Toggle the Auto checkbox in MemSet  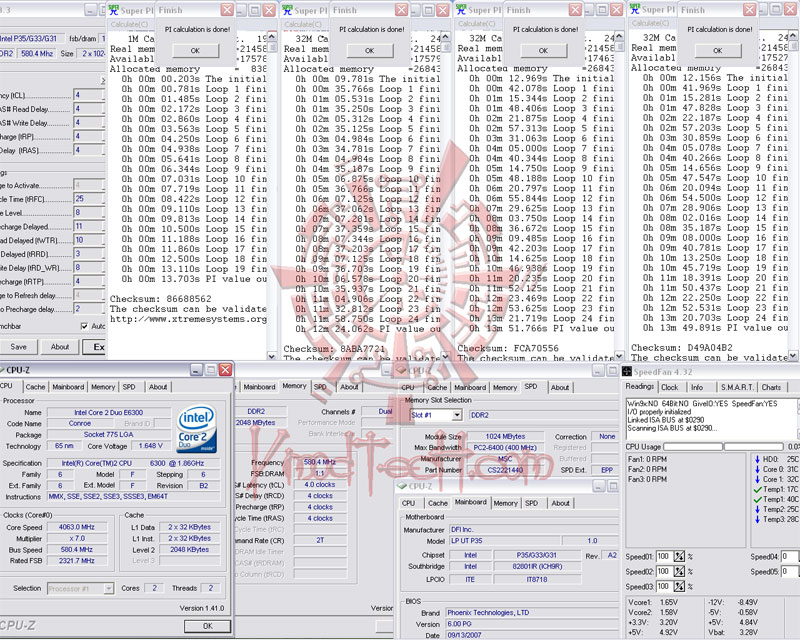[84, 326]
